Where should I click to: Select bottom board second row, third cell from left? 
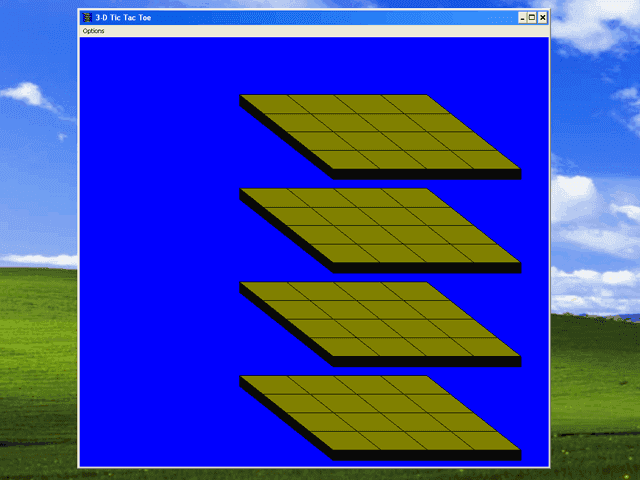(392, 404)
